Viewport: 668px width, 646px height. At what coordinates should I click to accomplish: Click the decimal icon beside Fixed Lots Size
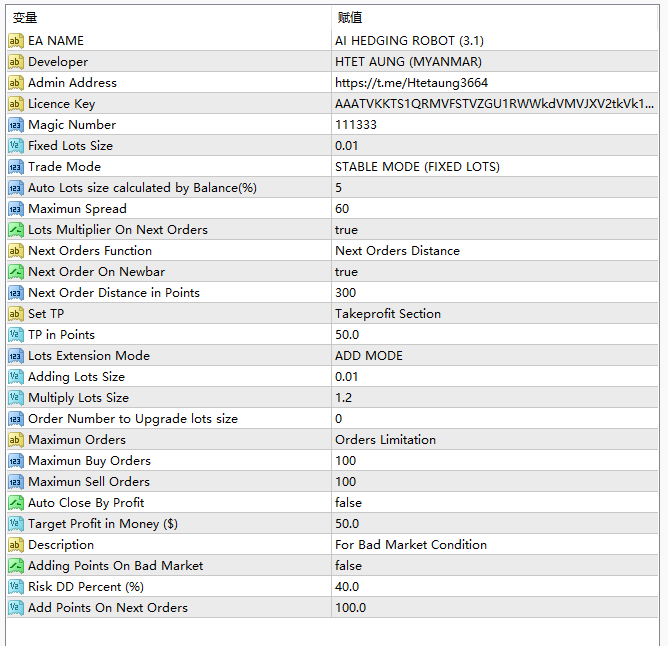coord(15,146)
